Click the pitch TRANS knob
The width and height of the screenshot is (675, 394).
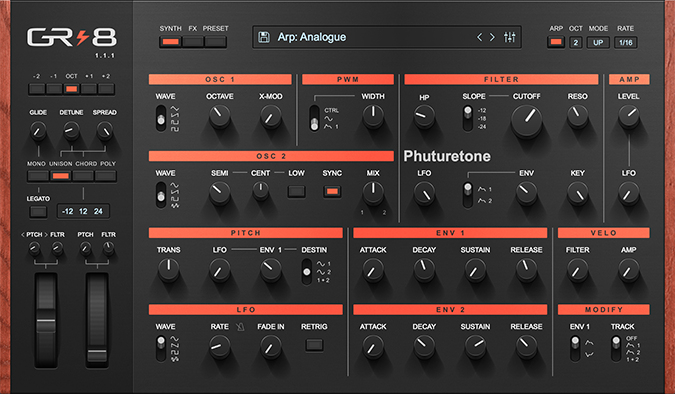(x=168, y=270)
